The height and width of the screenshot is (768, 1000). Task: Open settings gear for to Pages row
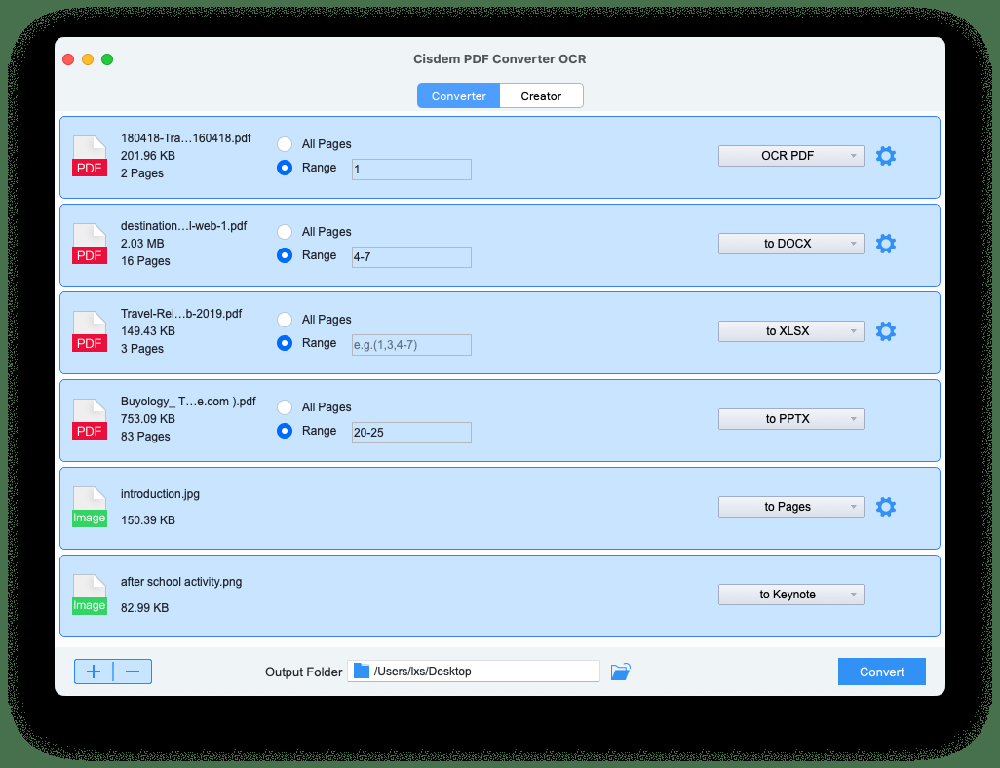pos(886,507)
